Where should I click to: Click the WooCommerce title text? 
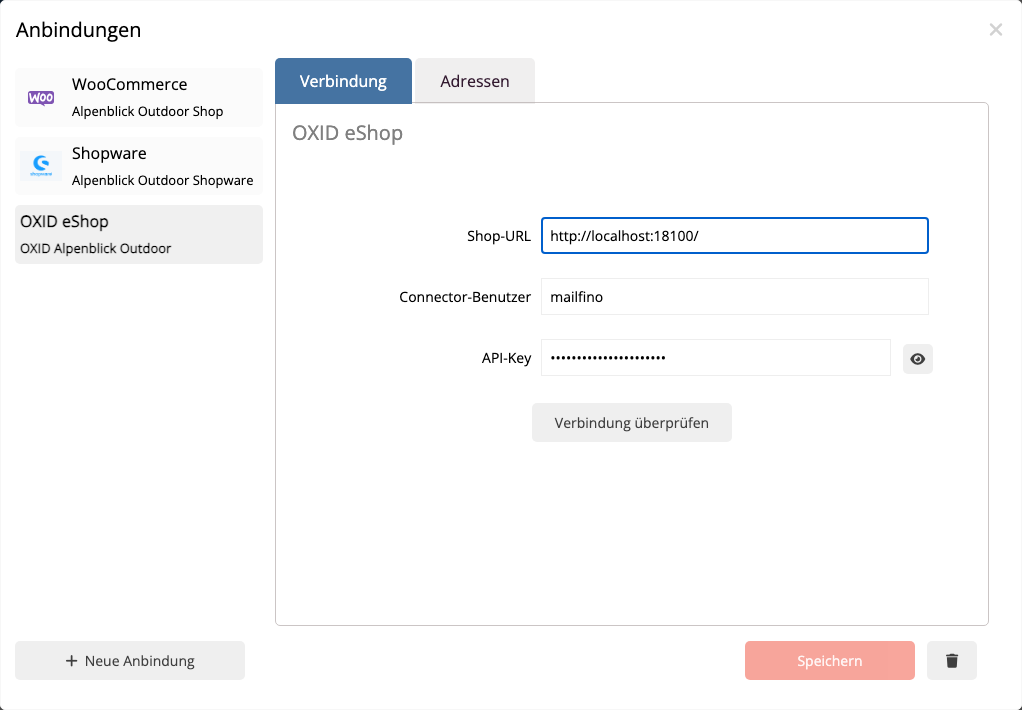[130, 84]
